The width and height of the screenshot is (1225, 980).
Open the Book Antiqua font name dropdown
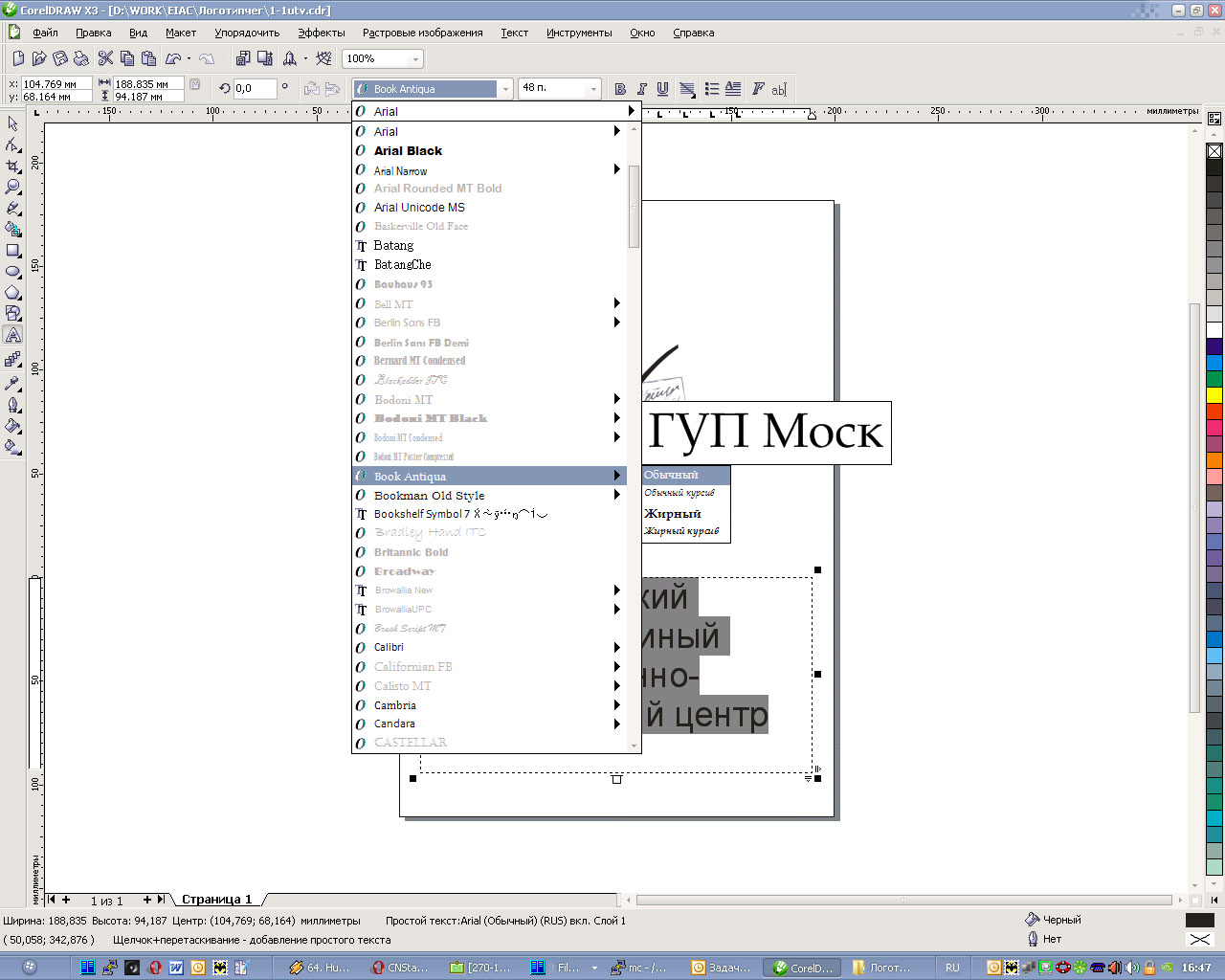point(505,89)
